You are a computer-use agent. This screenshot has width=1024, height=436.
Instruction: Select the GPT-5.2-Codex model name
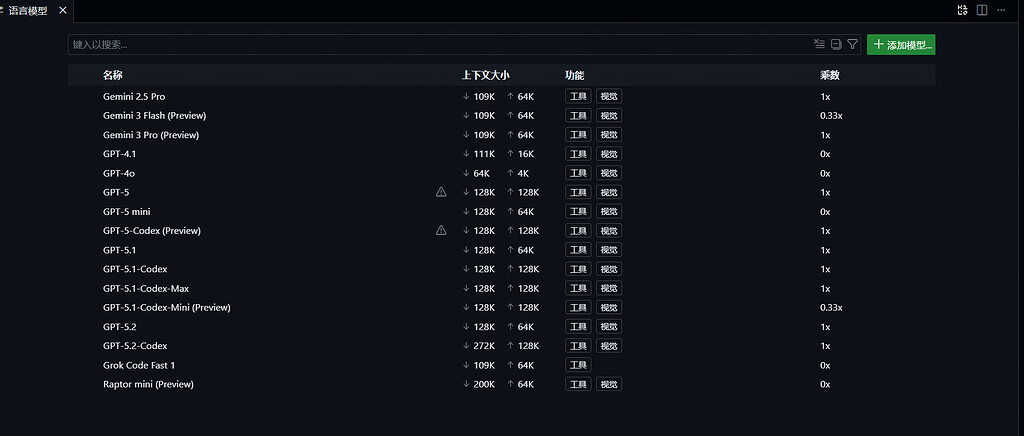(x=135, y=346)
